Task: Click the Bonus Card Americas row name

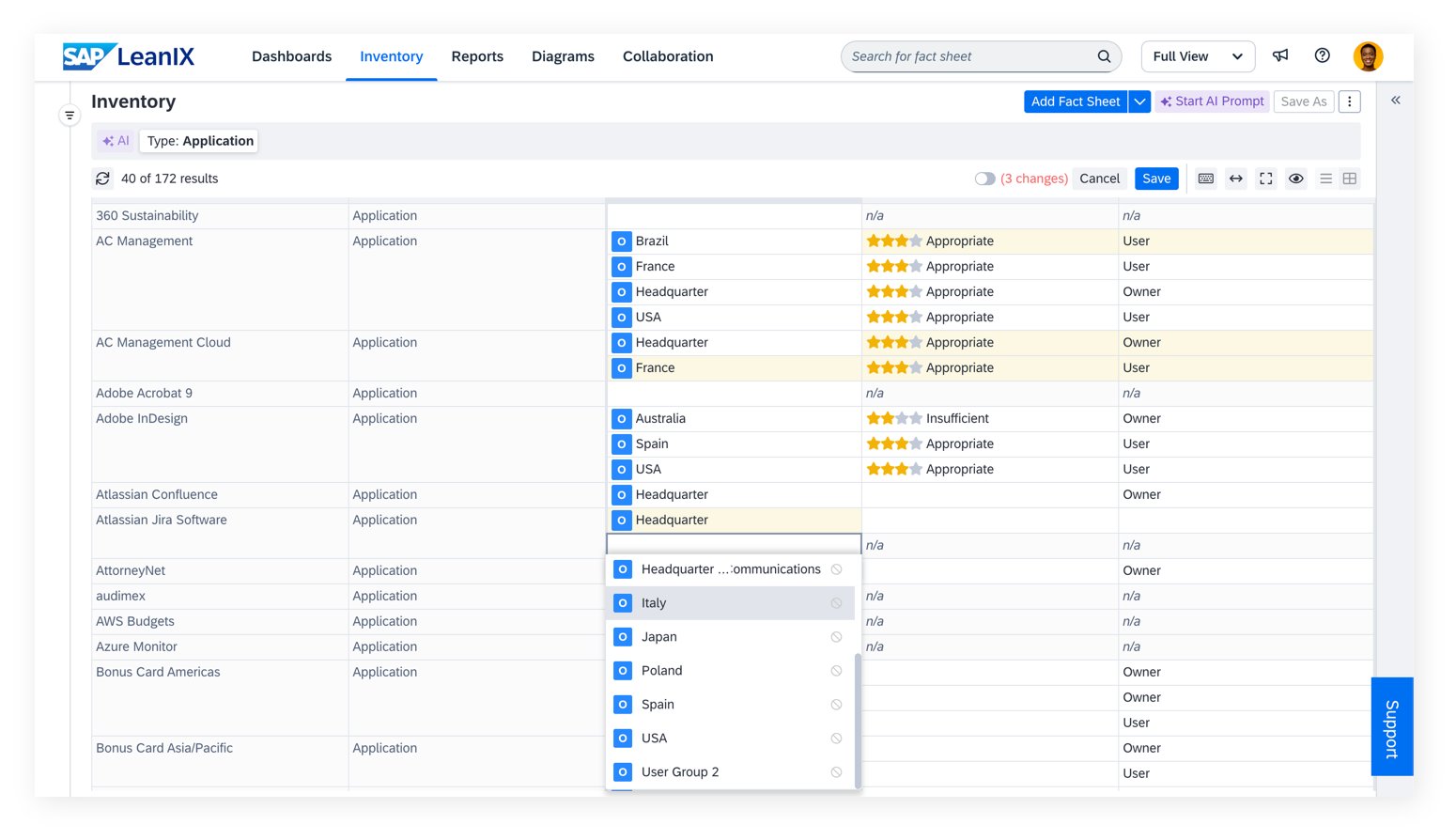Action: coord(158,673)
